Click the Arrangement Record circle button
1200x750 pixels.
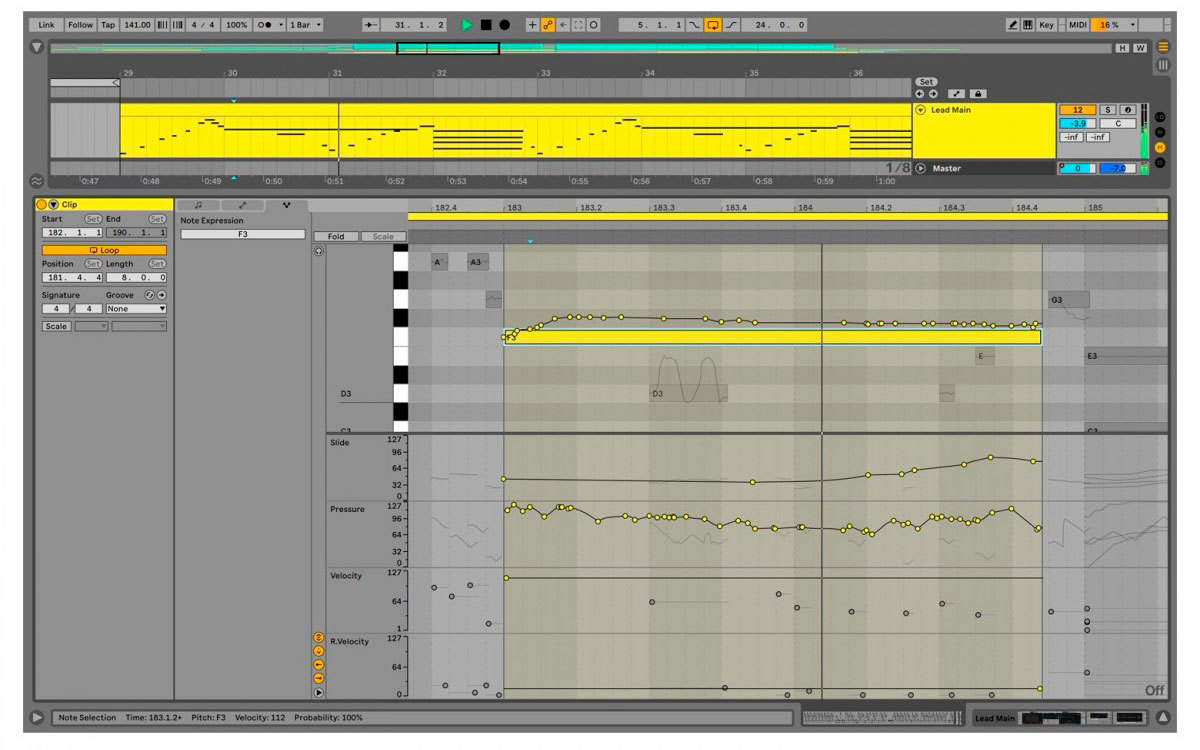504,25
